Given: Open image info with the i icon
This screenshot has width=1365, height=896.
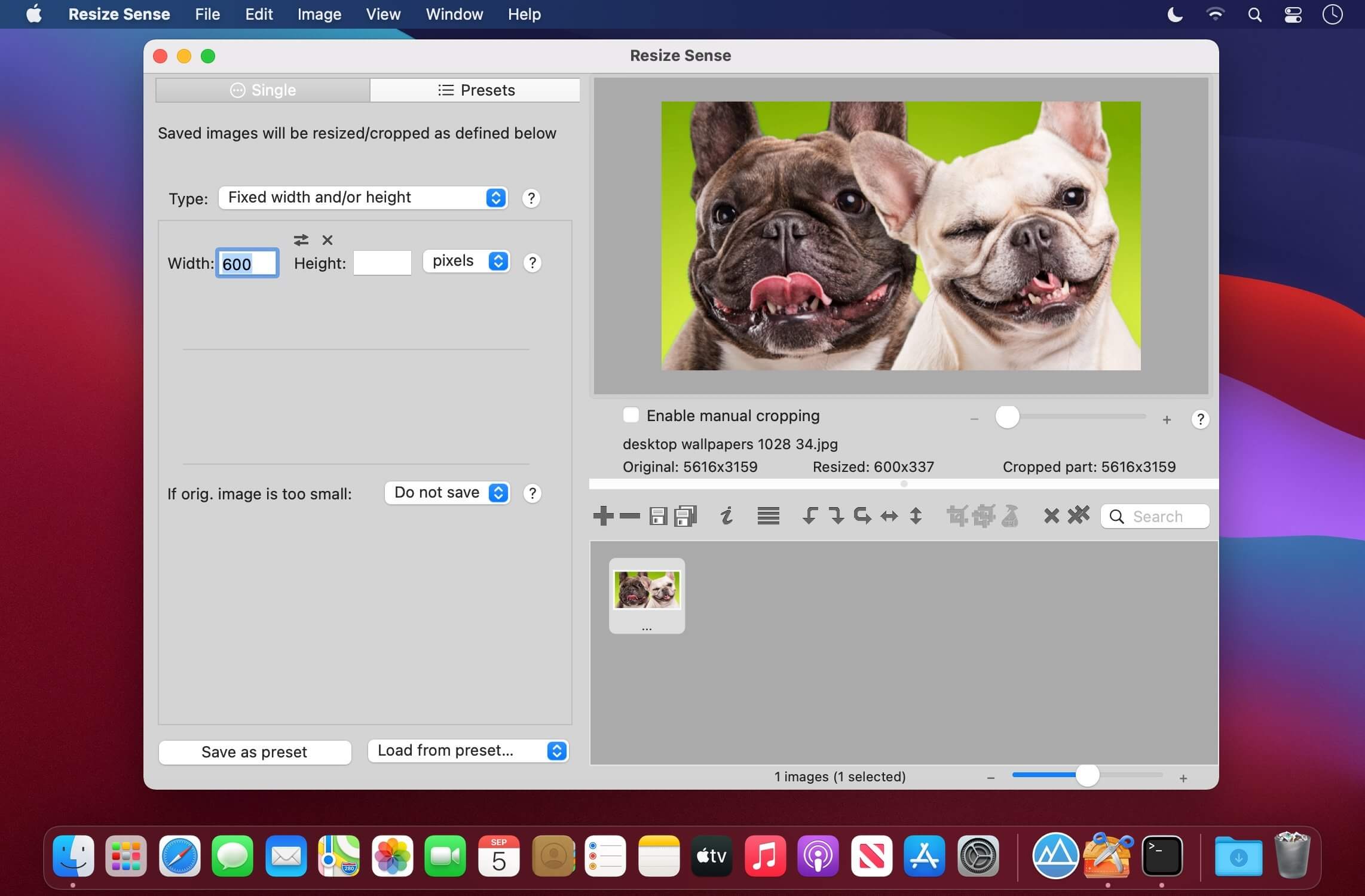Looking at the screenshot, I should tap(726, 515).
